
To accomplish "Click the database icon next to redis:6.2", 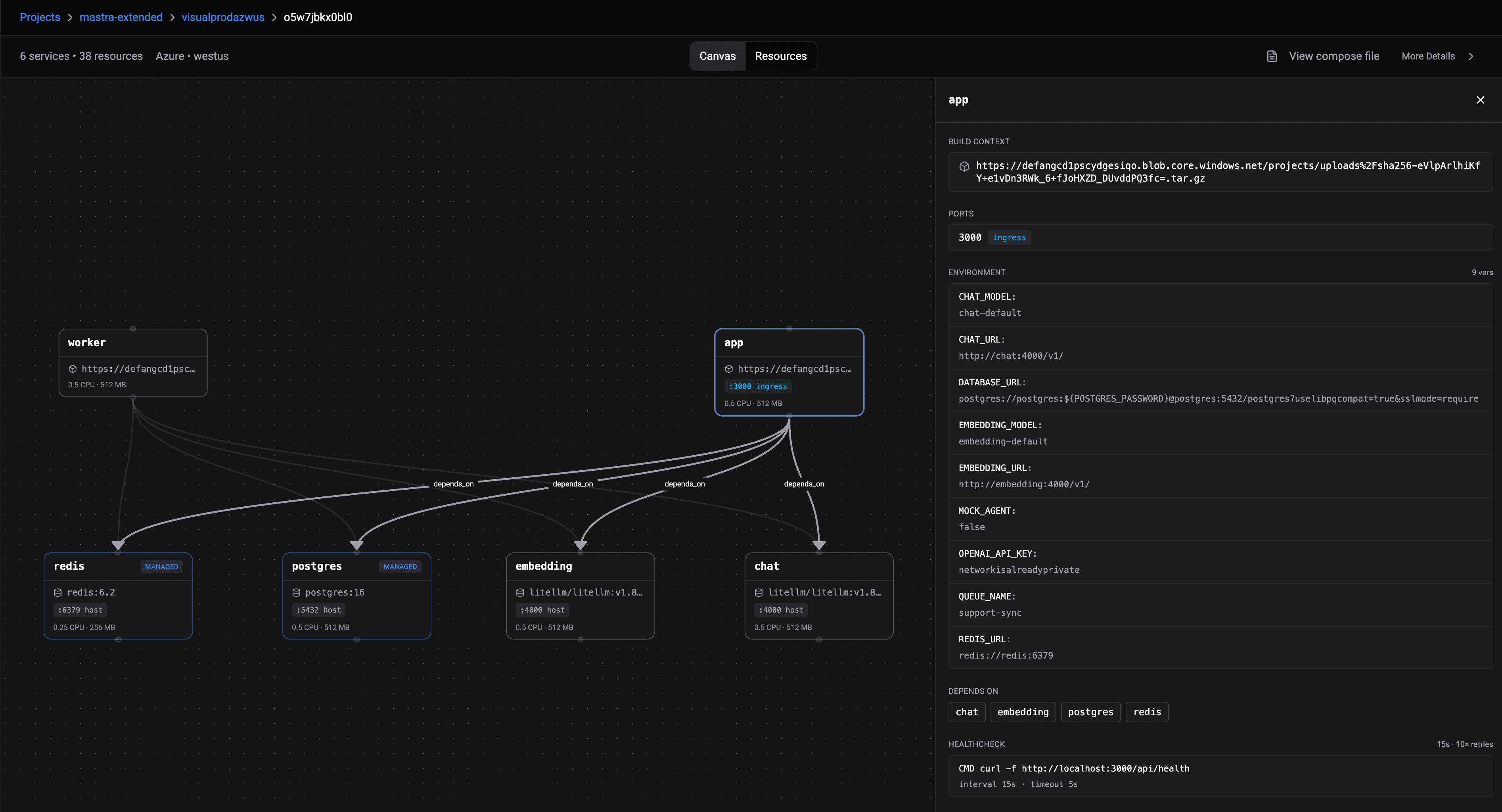I will coord(58,593).
